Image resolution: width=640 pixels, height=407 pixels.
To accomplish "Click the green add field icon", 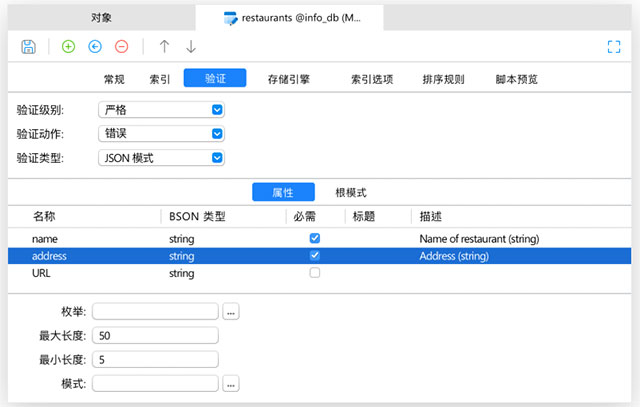I will coord(69,47).
